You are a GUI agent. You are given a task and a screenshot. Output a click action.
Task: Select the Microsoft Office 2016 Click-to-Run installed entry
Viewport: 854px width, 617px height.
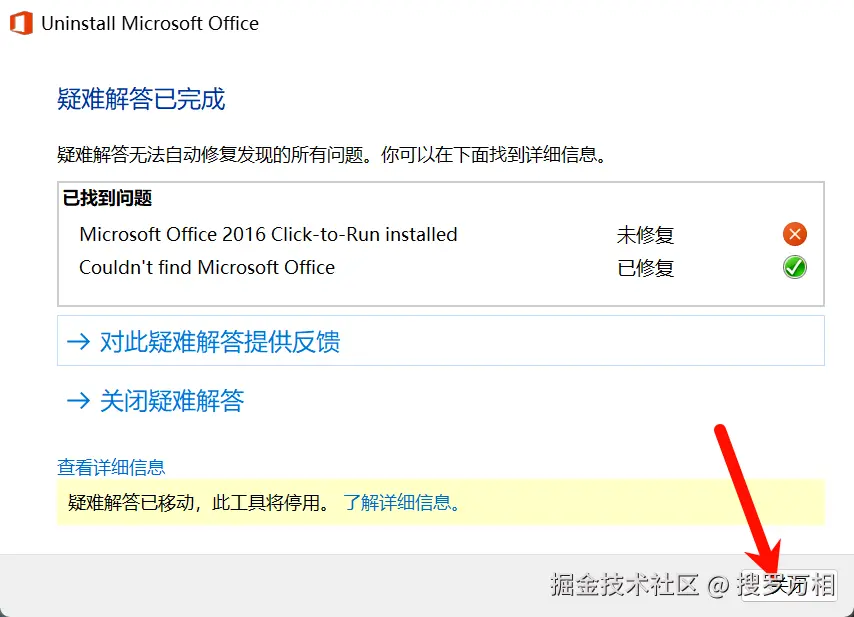[x=268, y=235]
